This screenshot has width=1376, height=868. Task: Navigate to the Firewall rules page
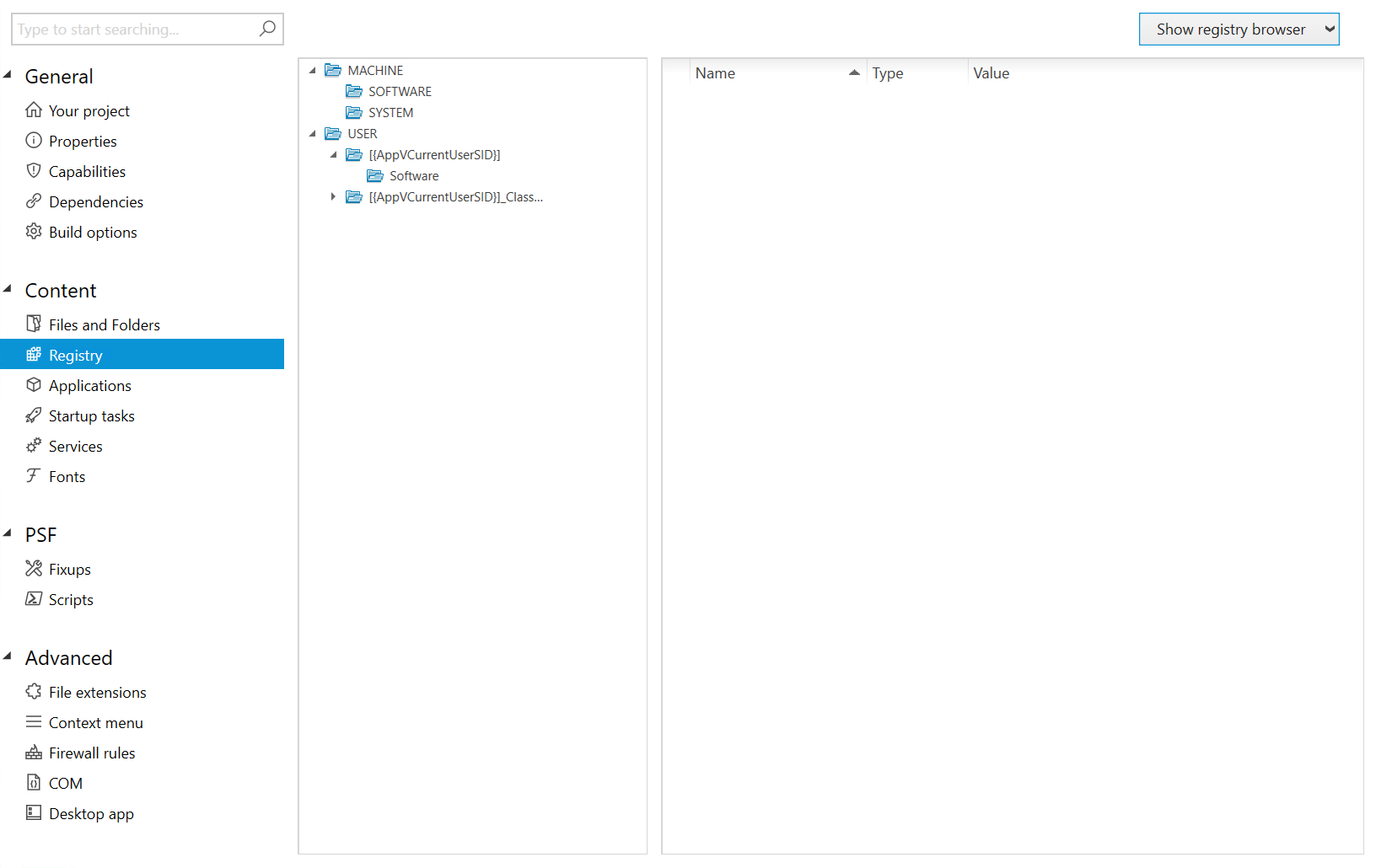91,753
